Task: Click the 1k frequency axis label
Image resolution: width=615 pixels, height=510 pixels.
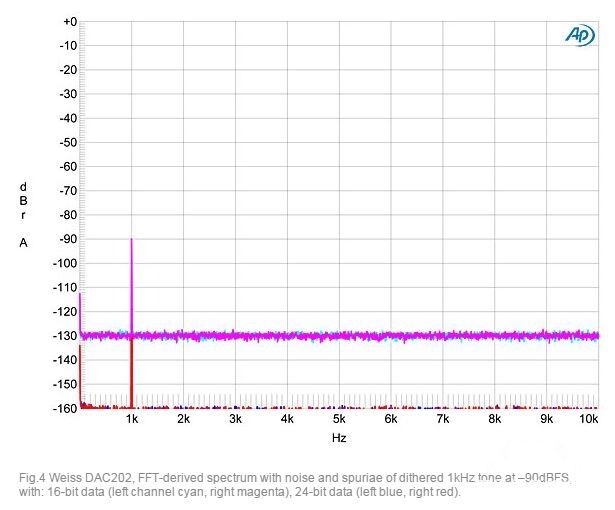Action: tap(132, 419)
